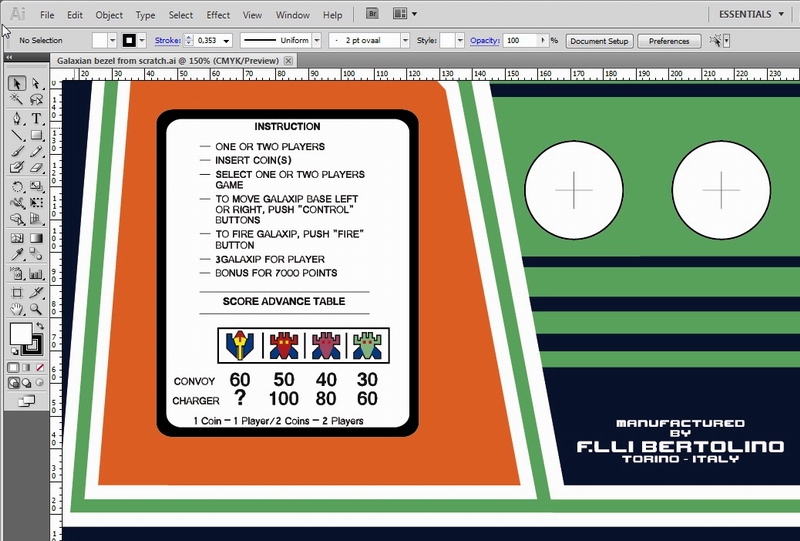Select the Type tool

click(x=36, y=118)
